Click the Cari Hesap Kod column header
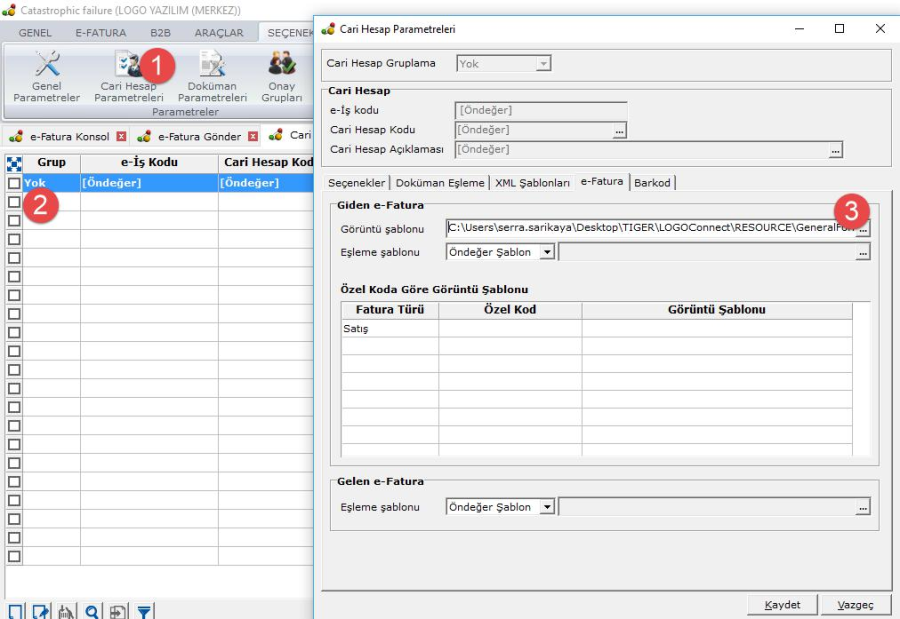This screenshot has height=619, width=900. [x=266, y=163]
